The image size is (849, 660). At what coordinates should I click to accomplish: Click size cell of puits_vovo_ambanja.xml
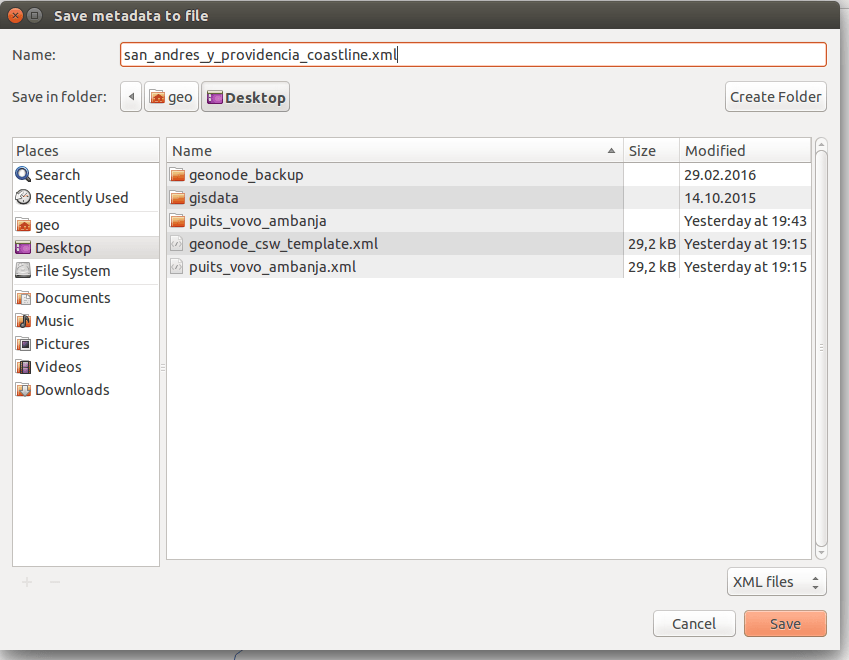(652, 267)
